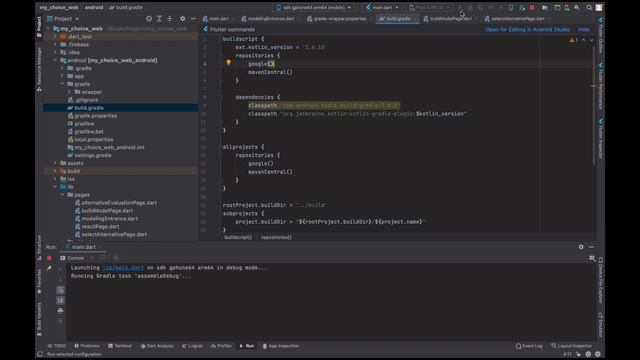Viewport: 640px width, 360px height.
Task: Open the Flutter Inspector sidebar tab
Action: (601, 139)
